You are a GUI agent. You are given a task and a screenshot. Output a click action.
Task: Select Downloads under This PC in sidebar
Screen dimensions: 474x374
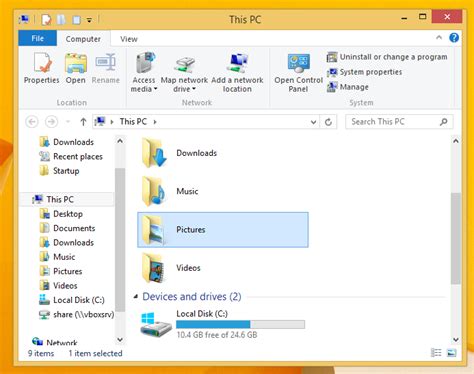click(67, 242)
